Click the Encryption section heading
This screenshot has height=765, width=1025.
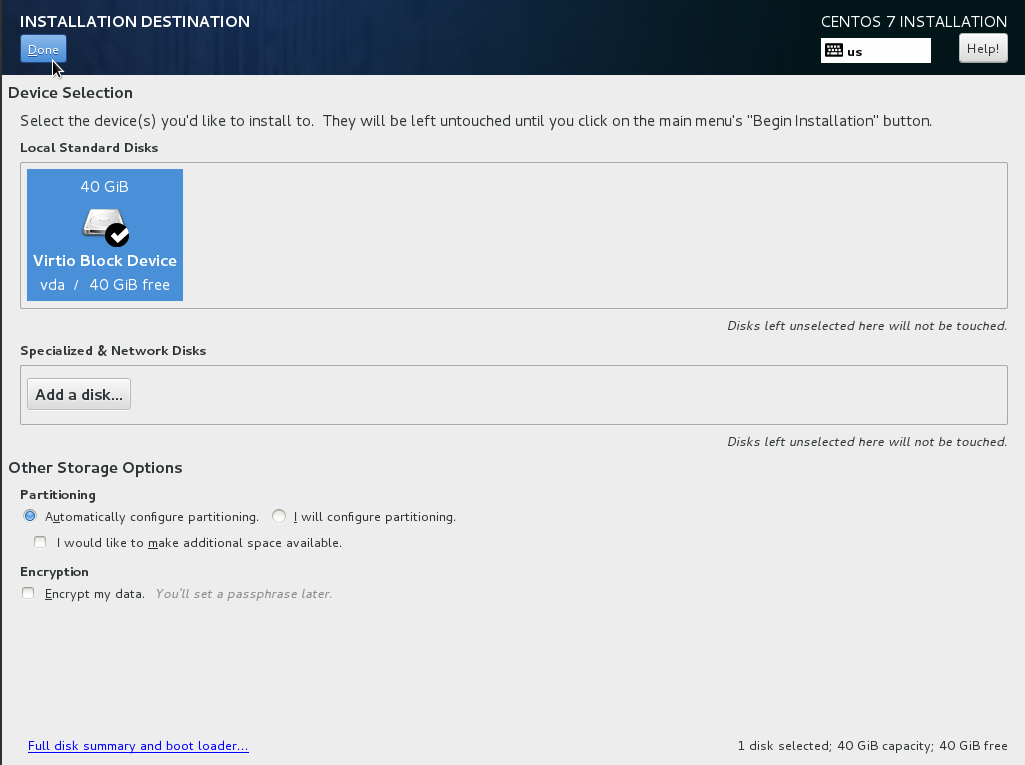pos(54,572)
